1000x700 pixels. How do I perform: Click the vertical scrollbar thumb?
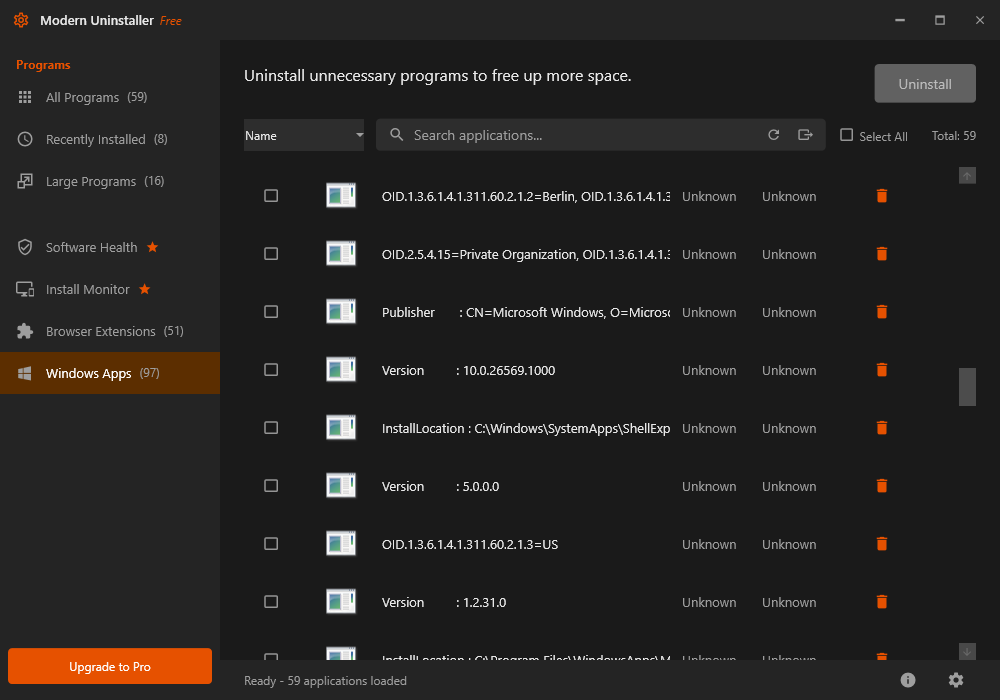[x=967, y=386]
